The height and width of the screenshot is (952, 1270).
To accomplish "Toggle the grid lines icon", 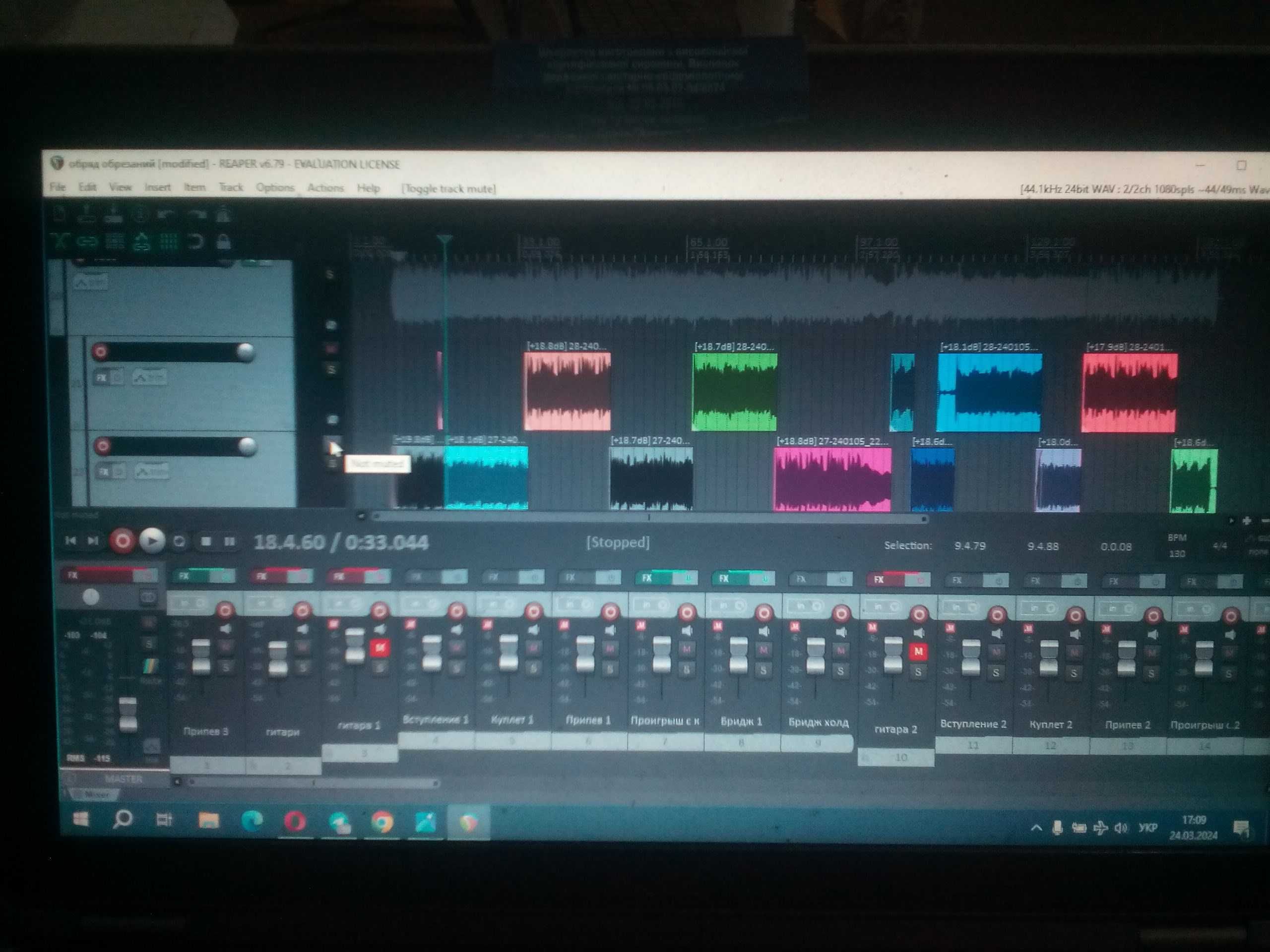I will (168, 241).
